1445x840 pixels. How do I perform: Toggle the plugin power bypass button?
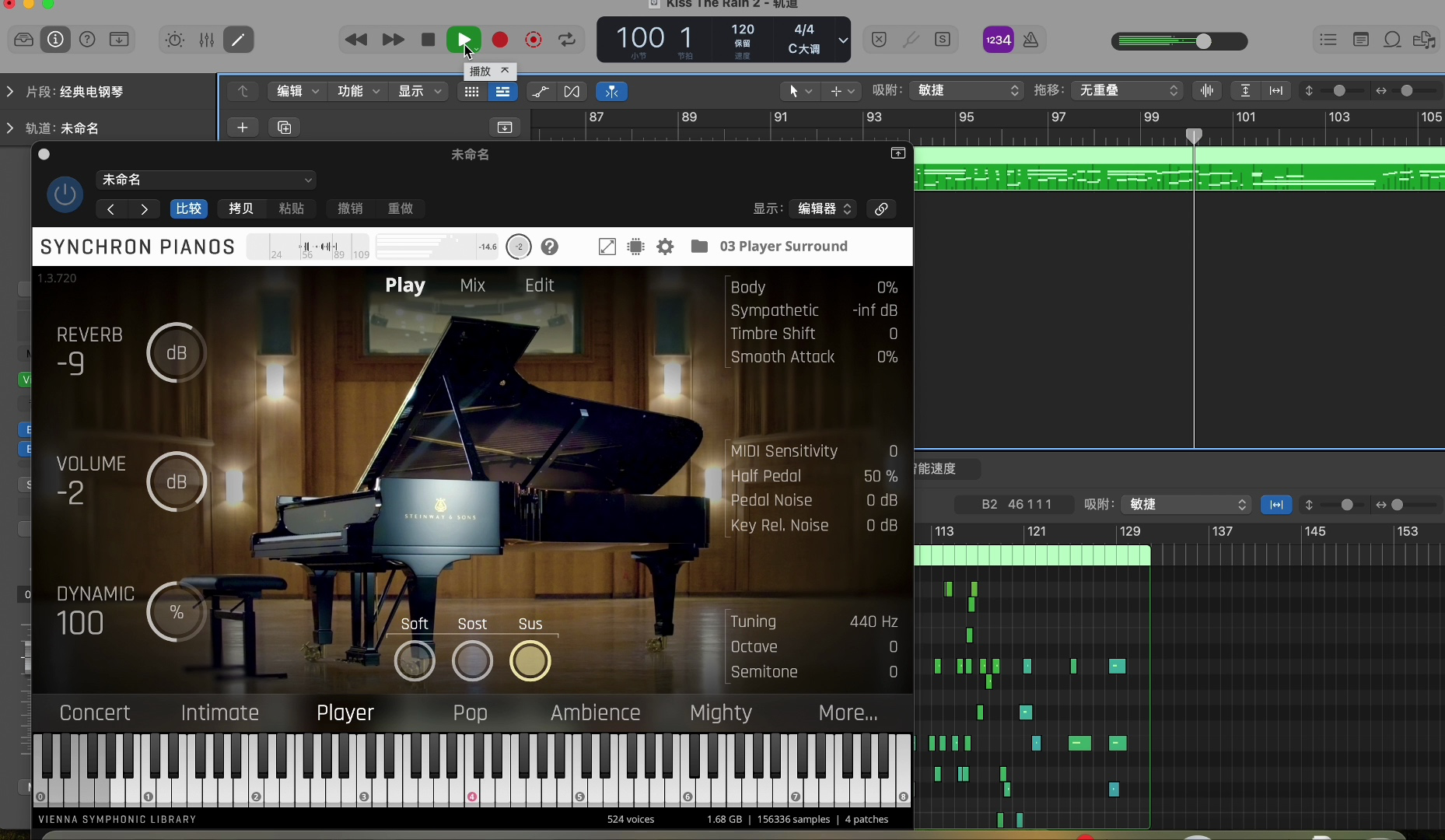(x=65, y=194)
